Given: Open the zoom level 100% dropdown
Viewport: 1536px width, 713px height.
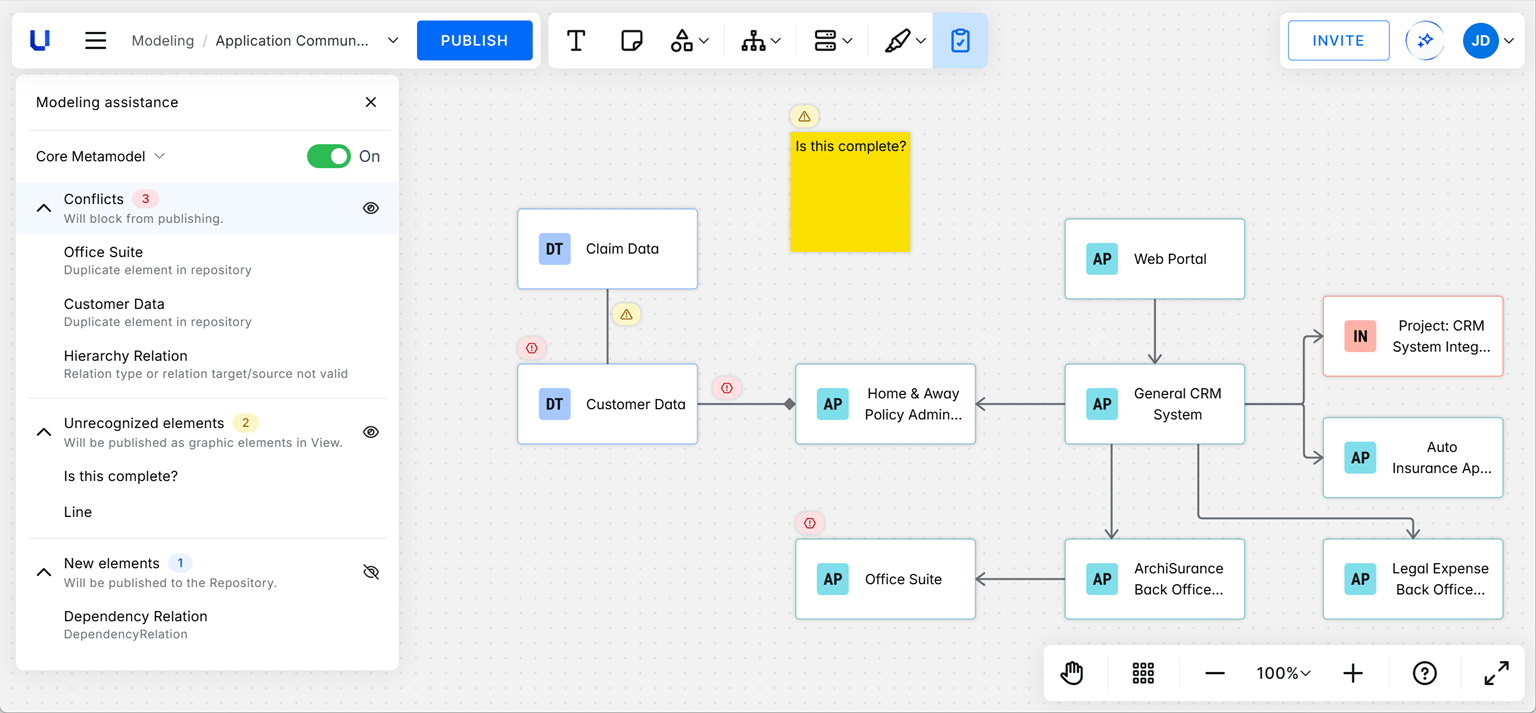Looking at the screenshot, I should point(1283,673).
